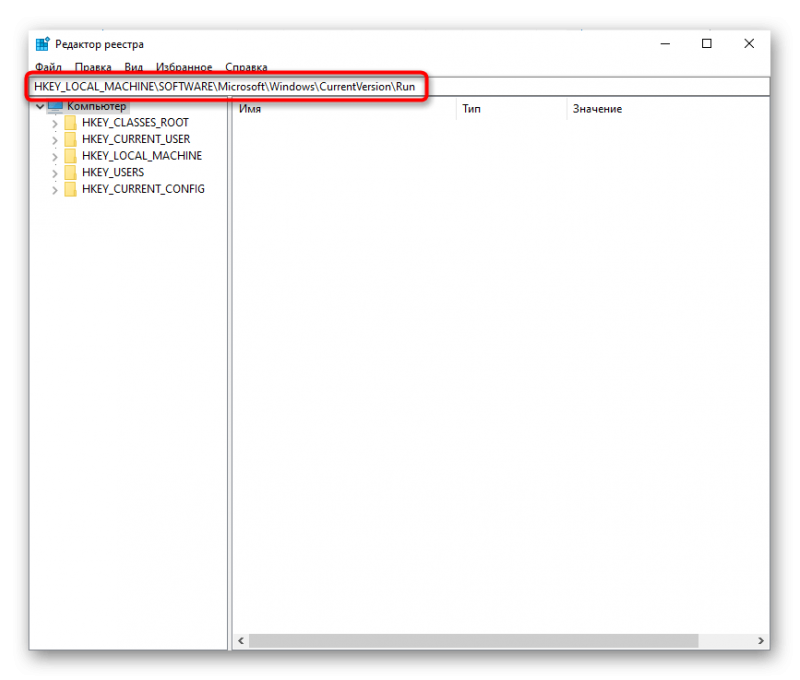The width and height of the screenshot is (800, 680).
Task: Select HKEY_LOCAL_MACHINE key label
Action: [x=142, y=156]
